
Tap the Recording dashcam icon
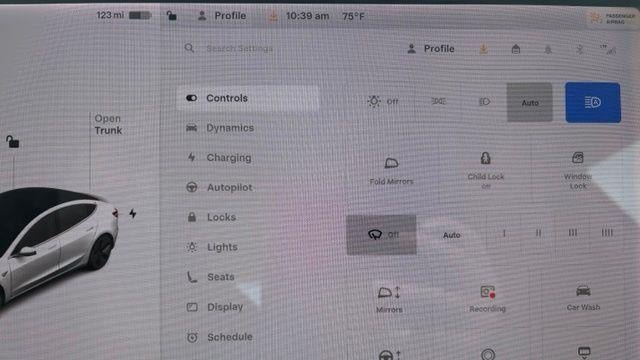[x=487, y=299]
